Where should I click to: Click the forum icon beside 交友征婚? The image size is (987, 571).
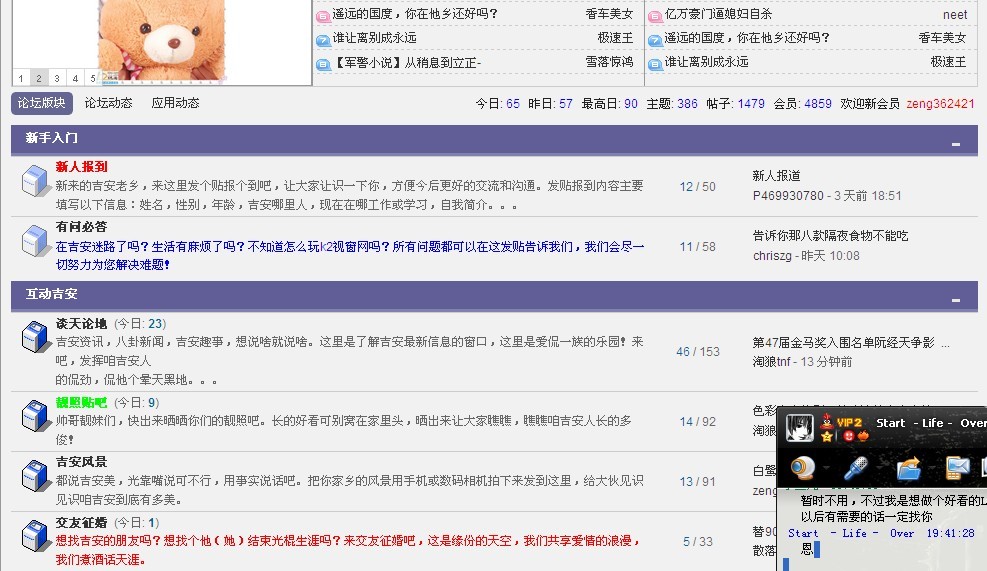point(35,536)
